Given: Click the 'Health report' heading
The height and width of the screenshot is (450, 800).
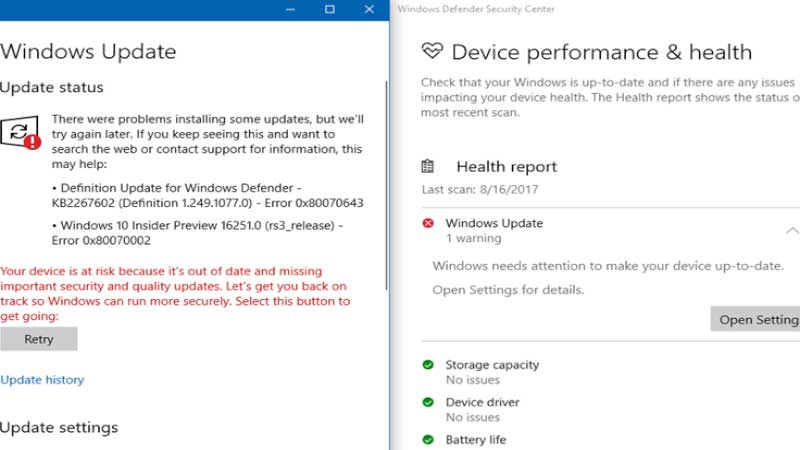Looking at the screenshot, I should click(x=507, y=166).
